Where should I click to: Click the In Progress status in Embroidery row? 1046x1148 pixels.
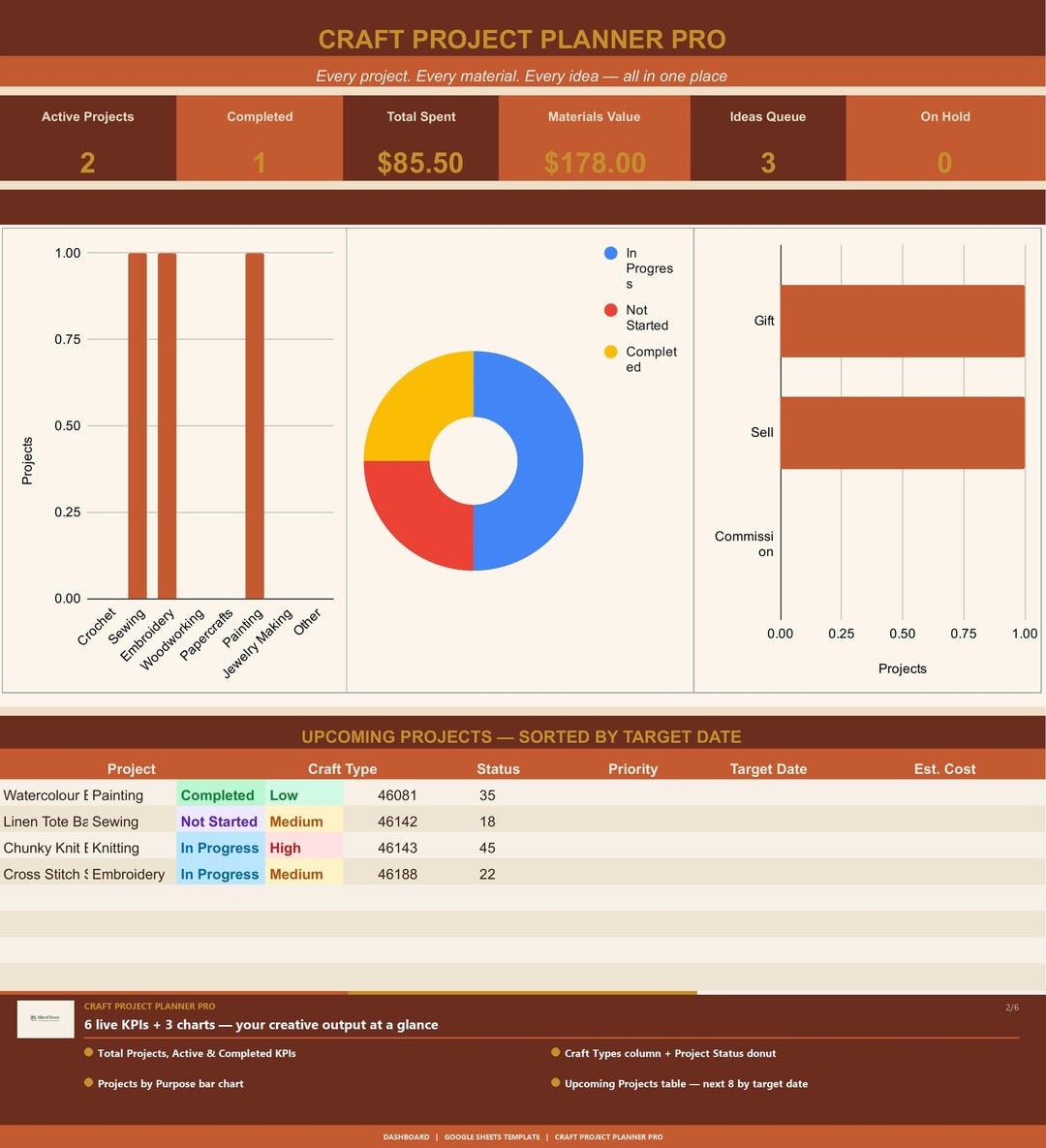(220, 874)
